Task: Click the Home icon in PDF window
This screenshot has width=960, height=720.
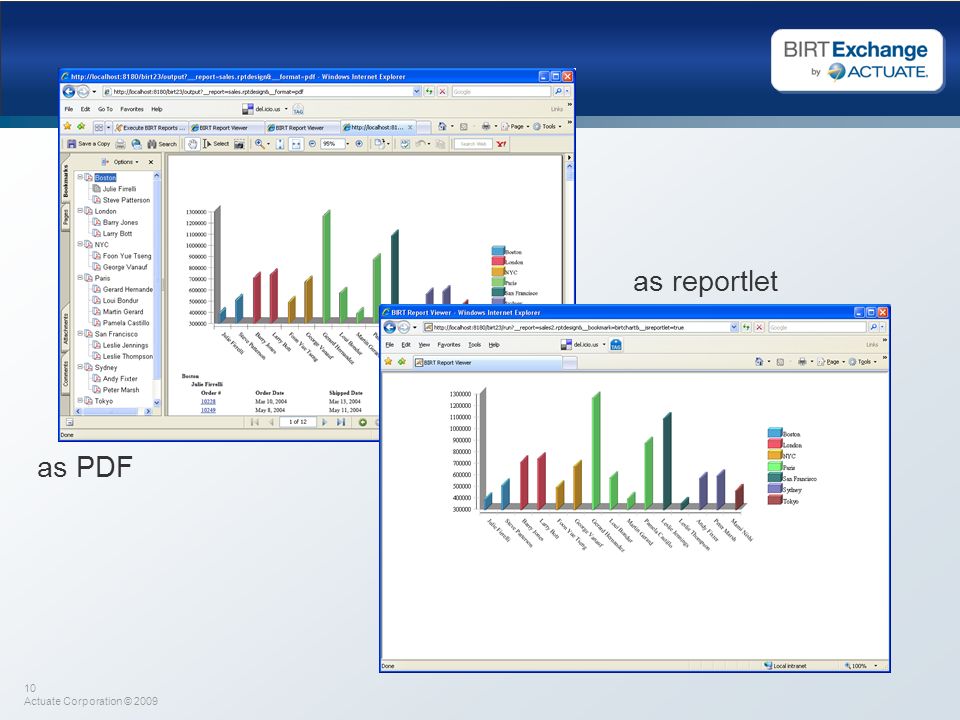Action: (x=442, y=127)
